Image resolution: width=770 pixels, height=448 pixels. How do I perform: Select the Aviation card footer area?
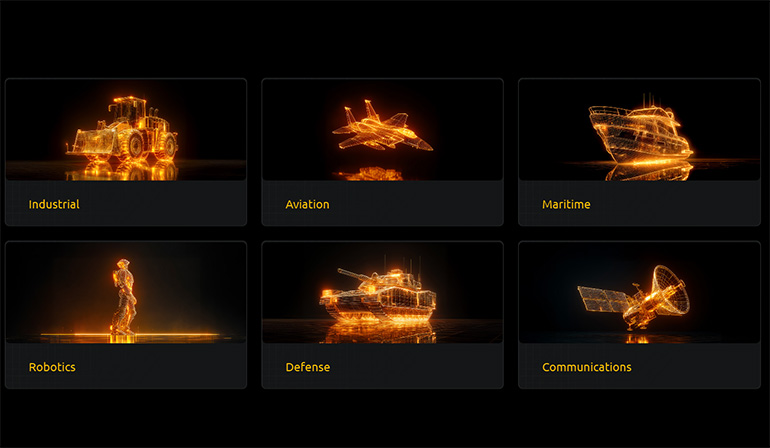[383, 203]
